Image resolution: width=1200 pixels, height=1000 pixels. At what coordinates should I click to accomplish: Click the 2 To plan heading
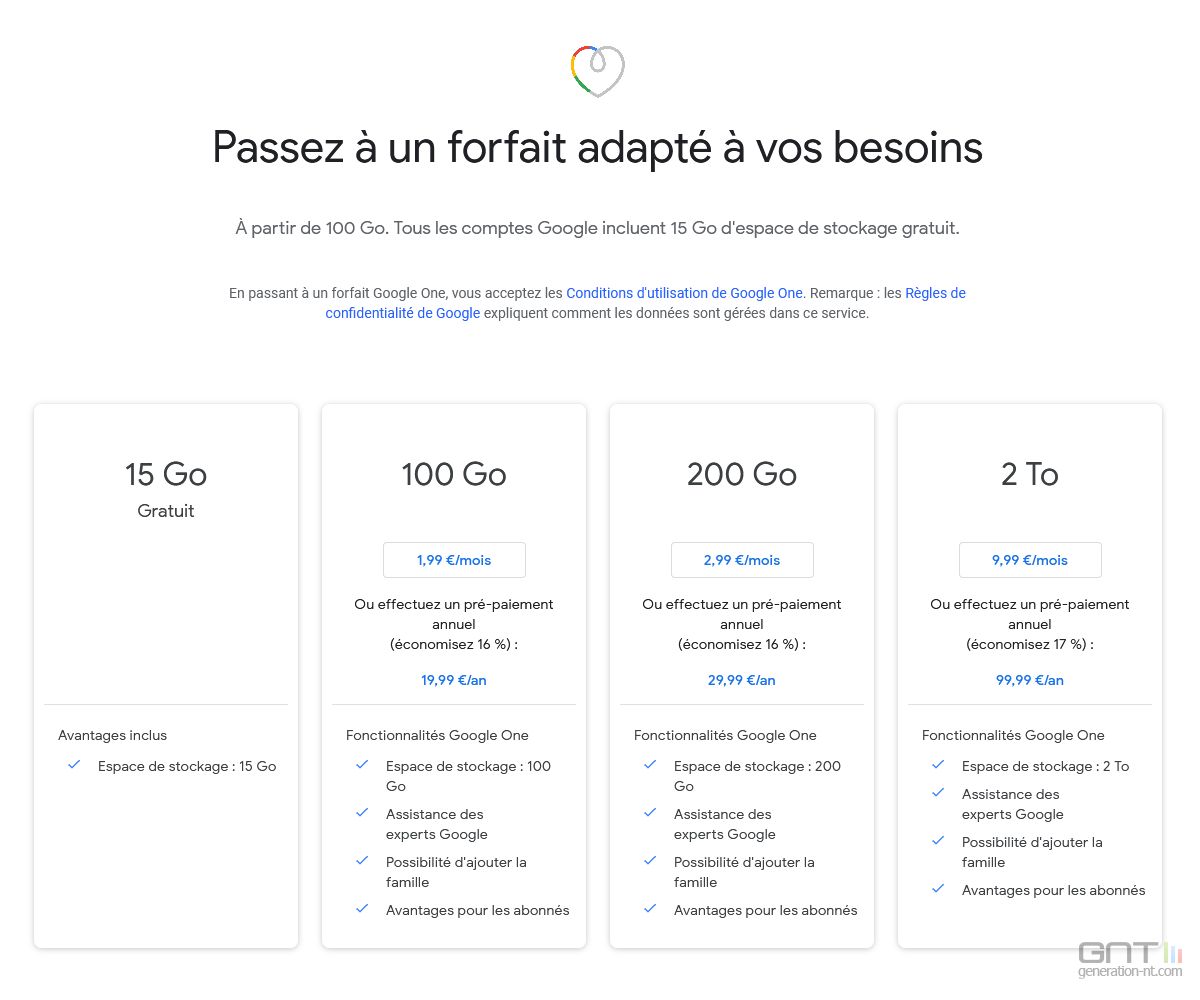tap(1030, 474)
